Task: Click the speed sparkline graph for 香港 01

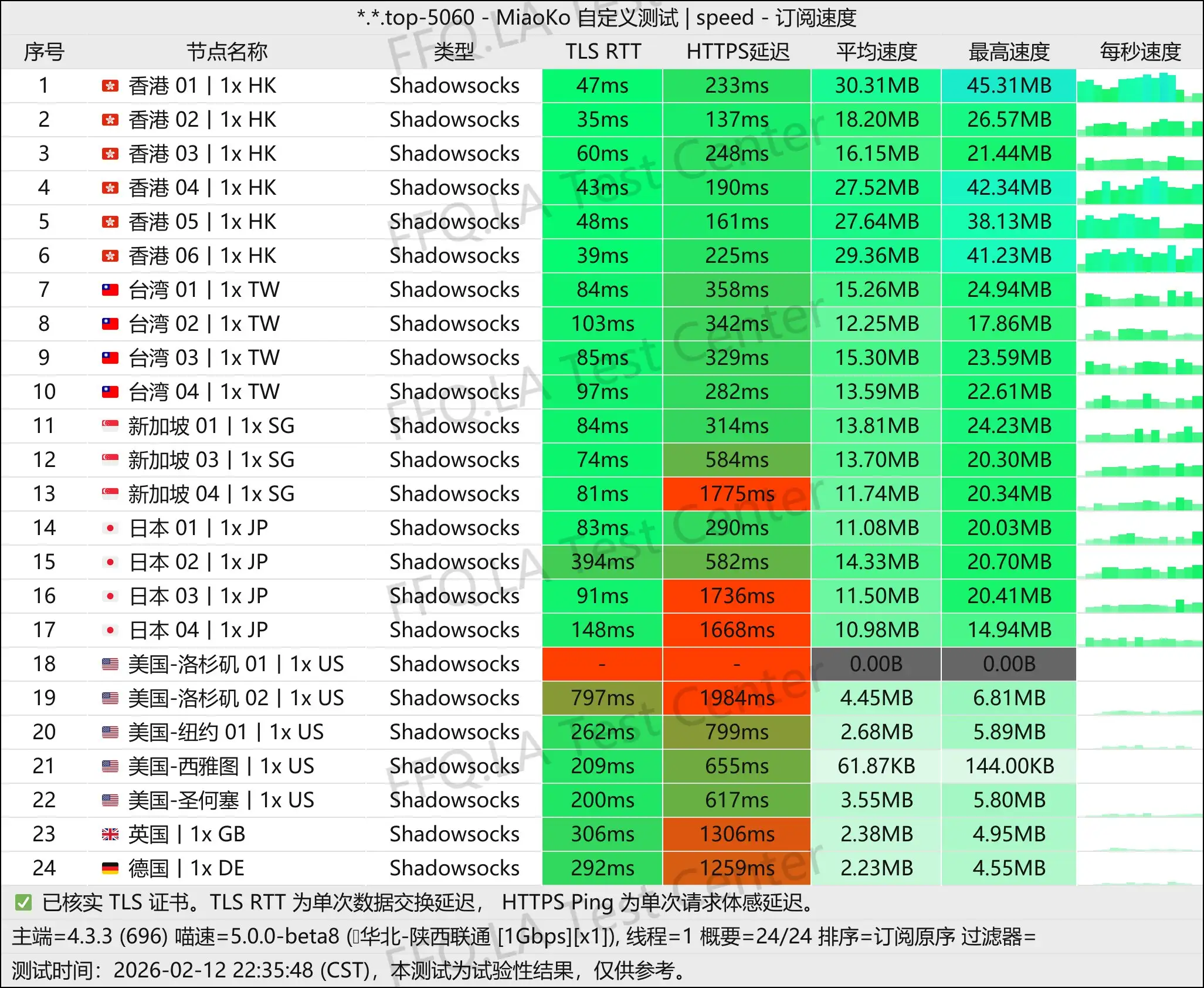Action: (1138, 86)
